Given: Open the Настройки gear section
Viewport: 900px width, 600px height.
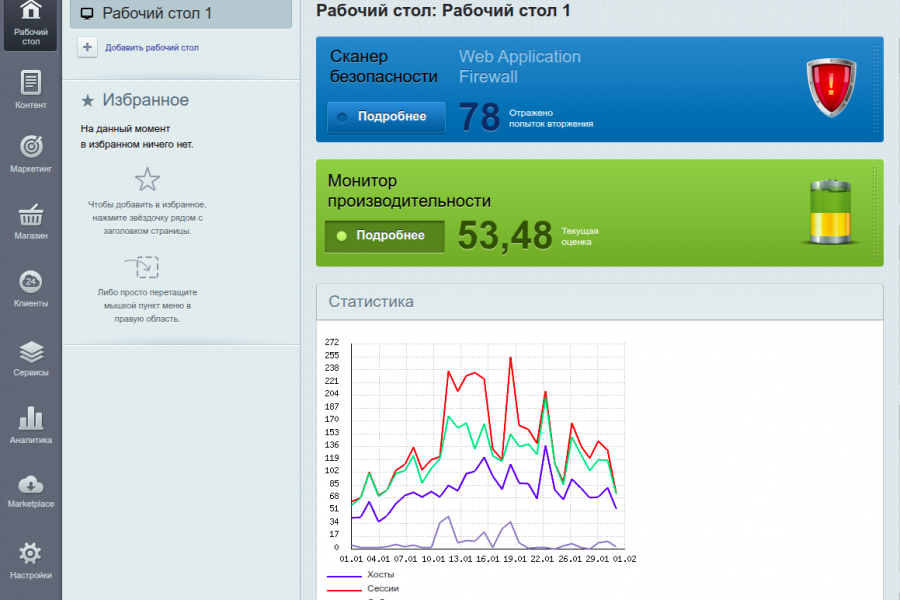Looking at the screenshot, I should [30, 560].
